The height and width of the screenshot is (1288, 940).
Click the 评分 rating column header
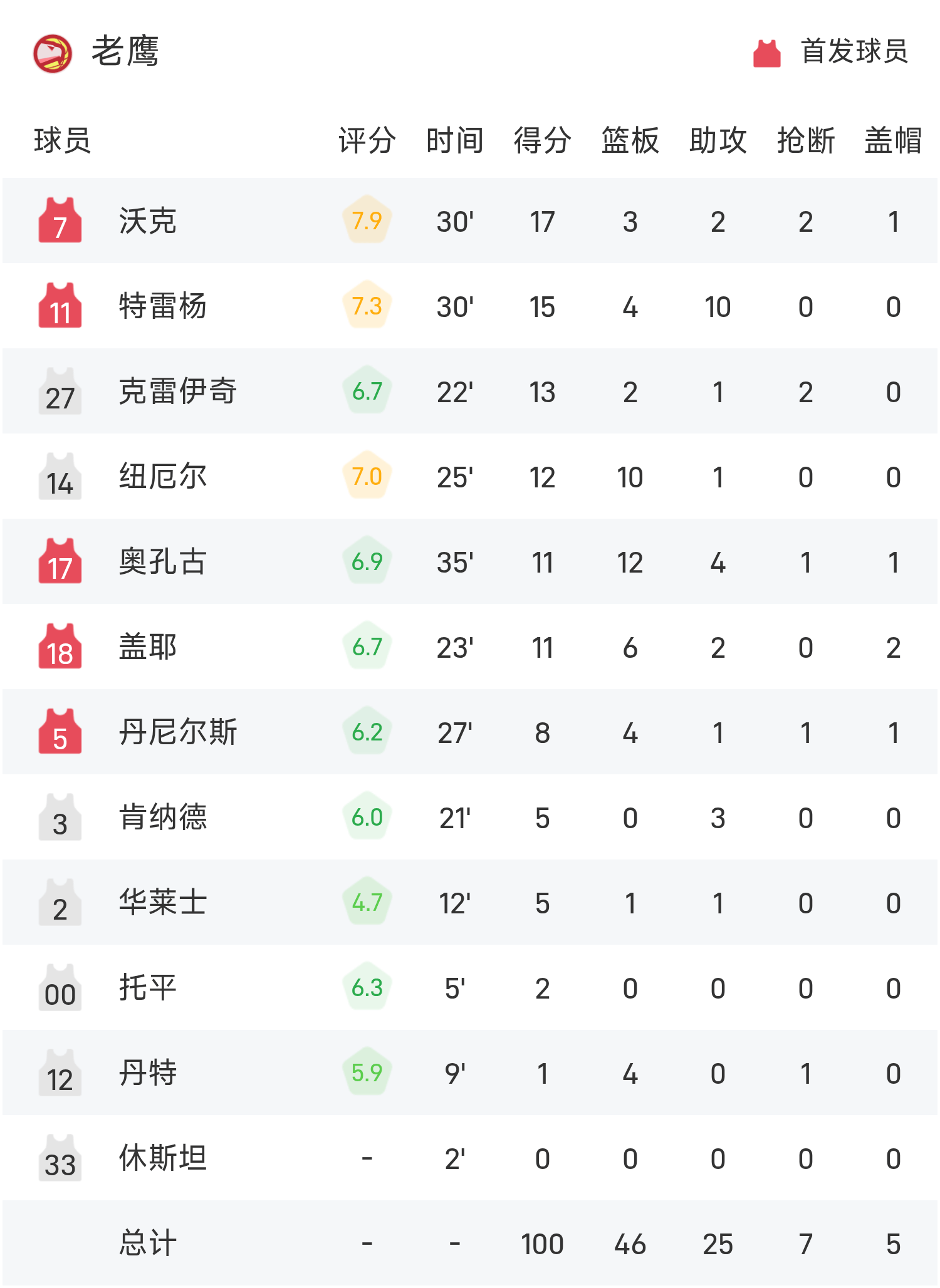pos(367,140)
